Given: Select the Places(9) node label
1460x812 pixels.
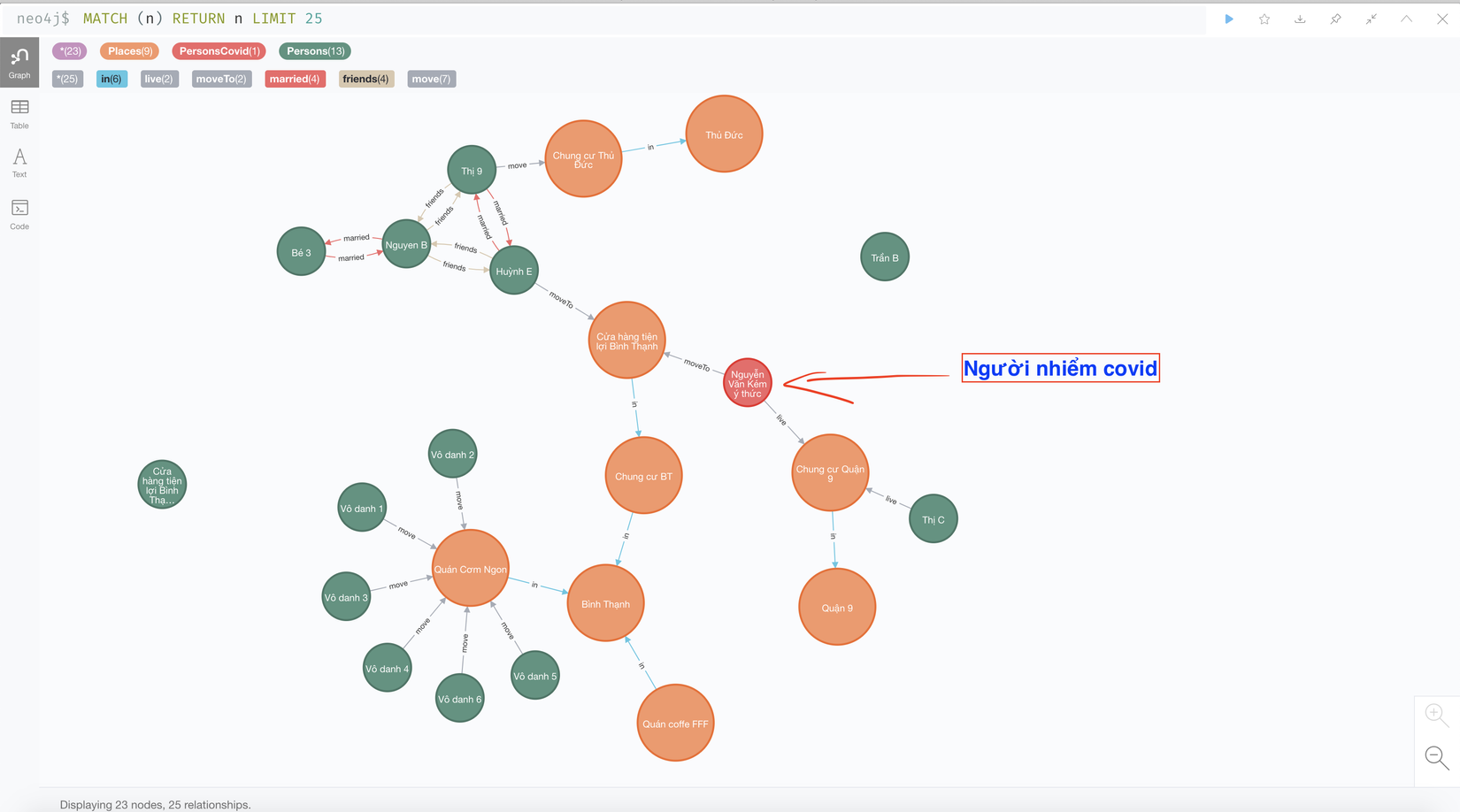Looking at the screenshot, I should tap(130, 51).
